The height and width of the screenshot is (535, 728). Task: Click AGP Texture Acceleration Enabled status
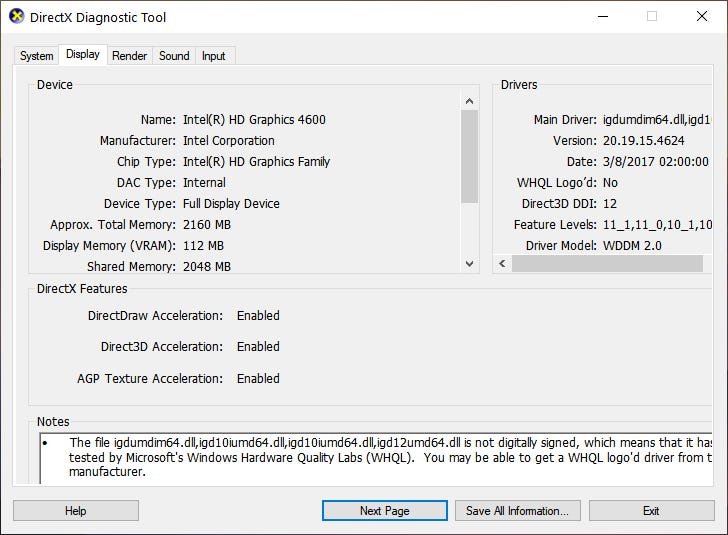[x=258, y=378]
